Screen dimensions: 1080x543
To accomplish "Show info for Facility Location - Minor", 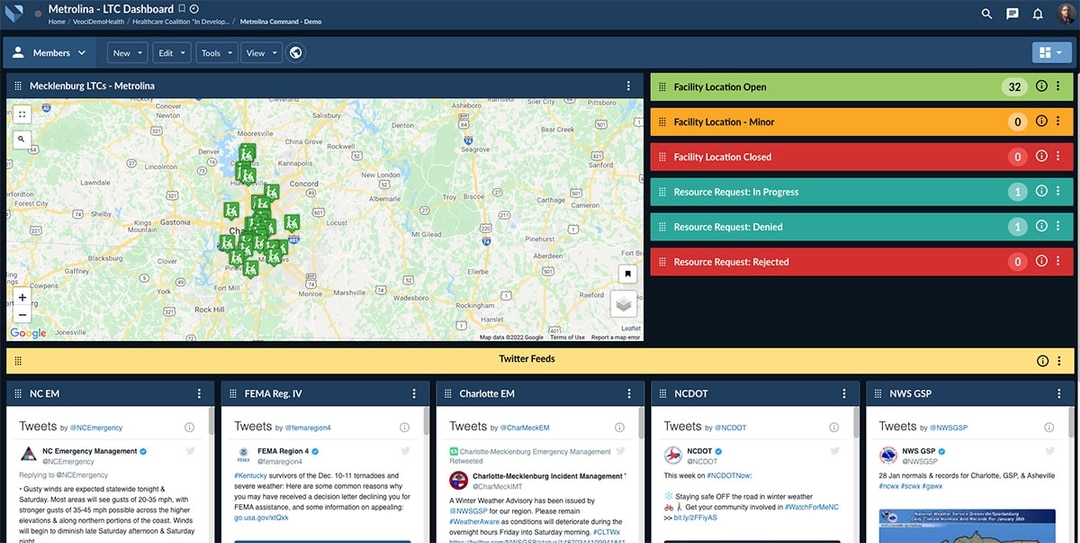I will pyautogui.click(x=1041, y=121).
